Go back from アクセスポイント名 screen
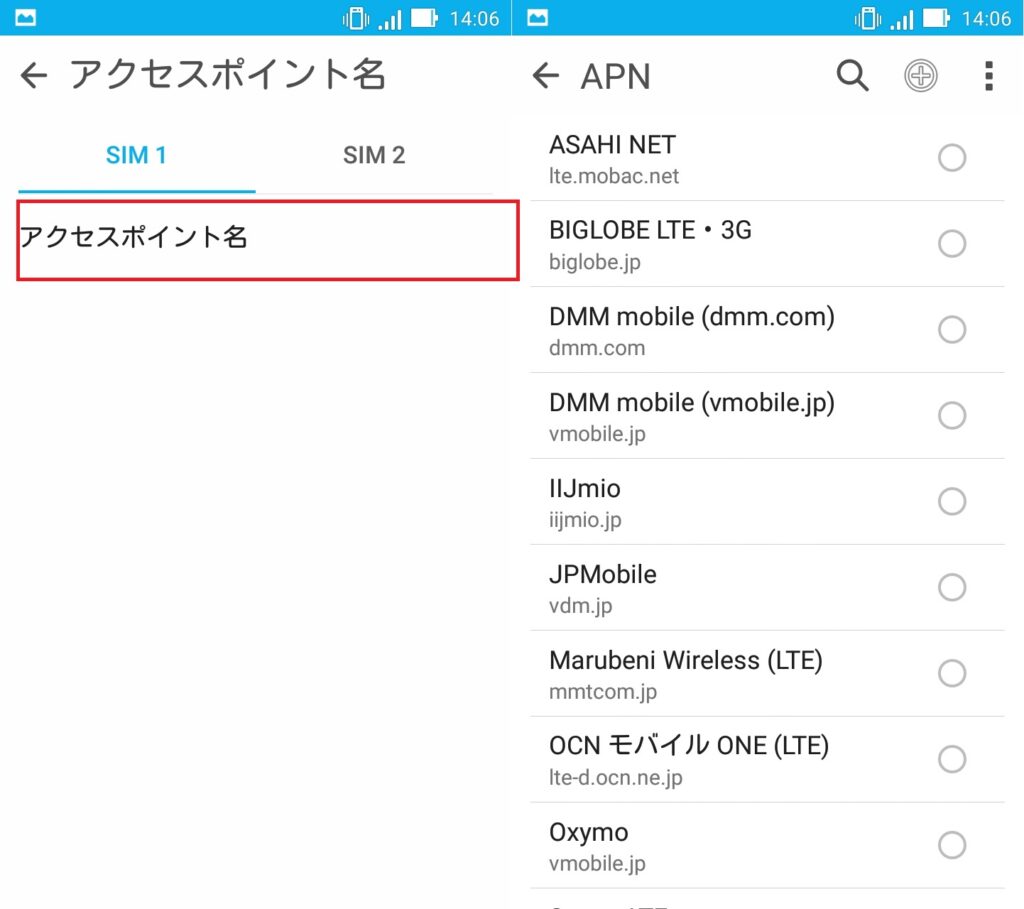 (34, 75)
